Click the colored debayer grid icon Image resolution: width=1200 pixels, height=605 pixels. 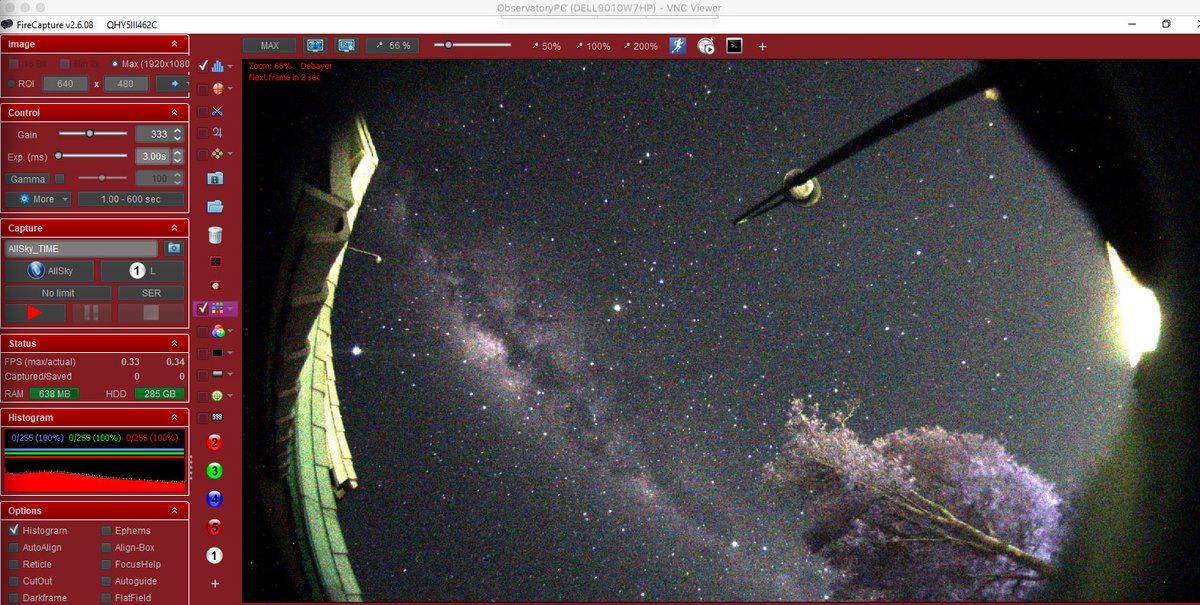click(x=218, y=309)
